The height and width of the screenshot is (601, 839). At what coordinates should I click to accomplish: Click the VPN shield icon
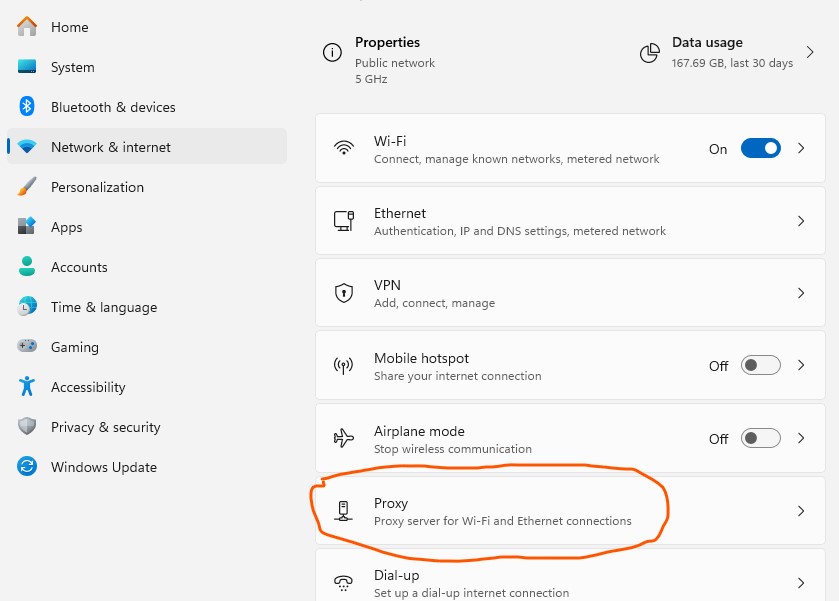coord(344,293)
